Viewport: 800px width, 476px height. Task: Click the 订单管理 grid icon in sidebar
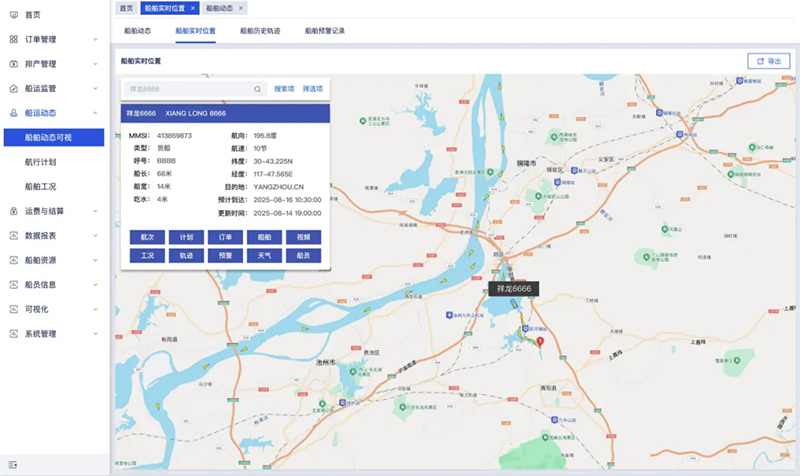click(x=13, y=40)
